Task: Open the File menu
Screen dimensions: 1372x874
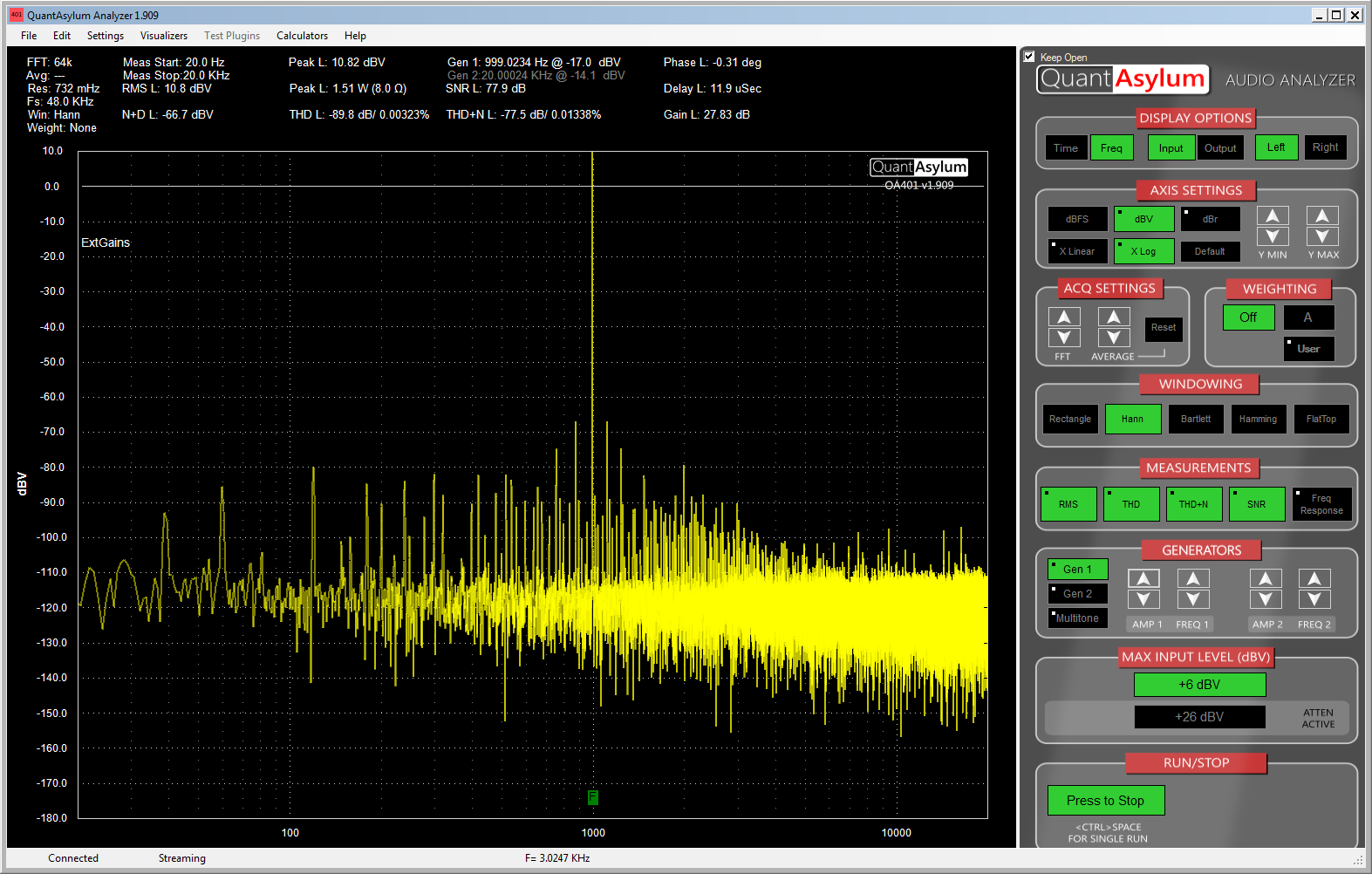Action: (29, 36)
